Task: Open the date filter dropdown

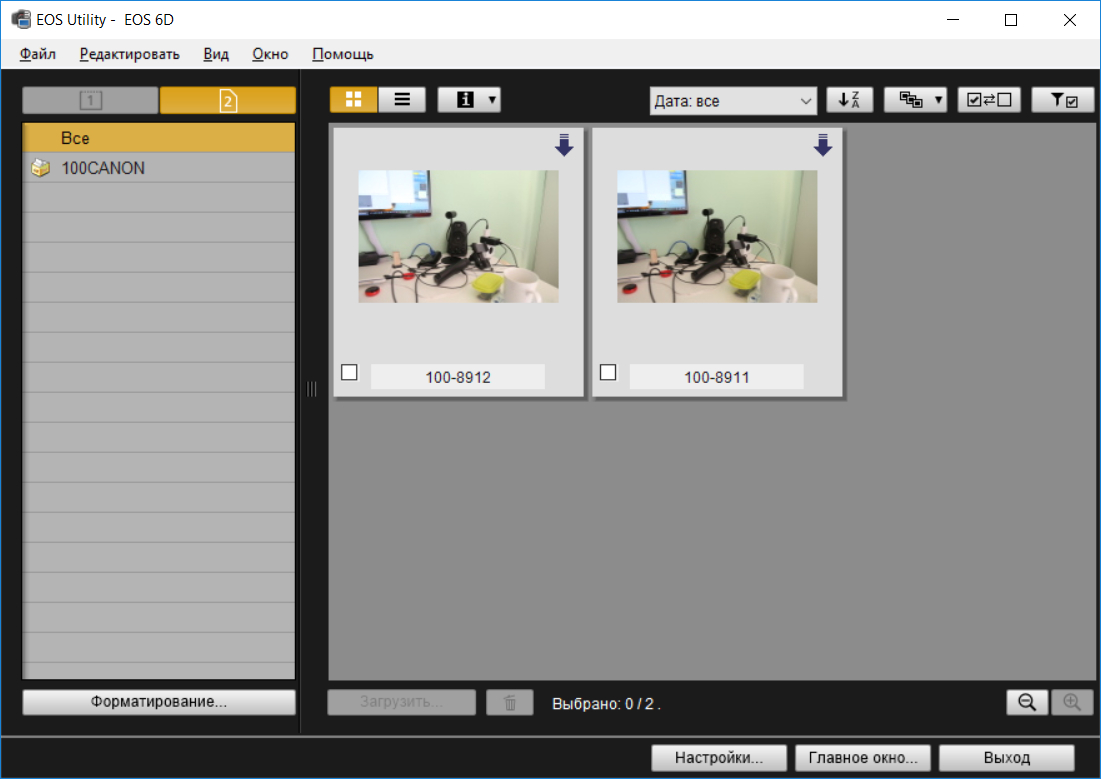Action: [x=734, y=101]
